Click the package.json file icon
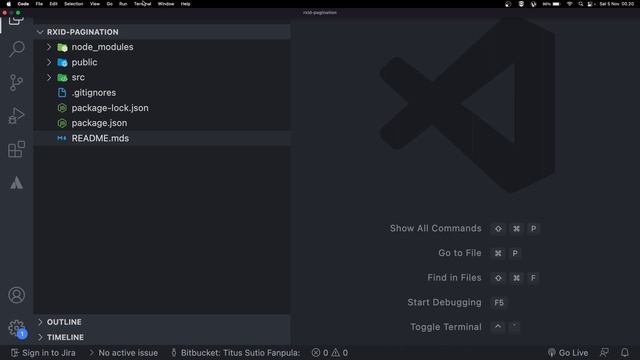The height and width of the screenshot is (360, 640). [x=62, y=123]
